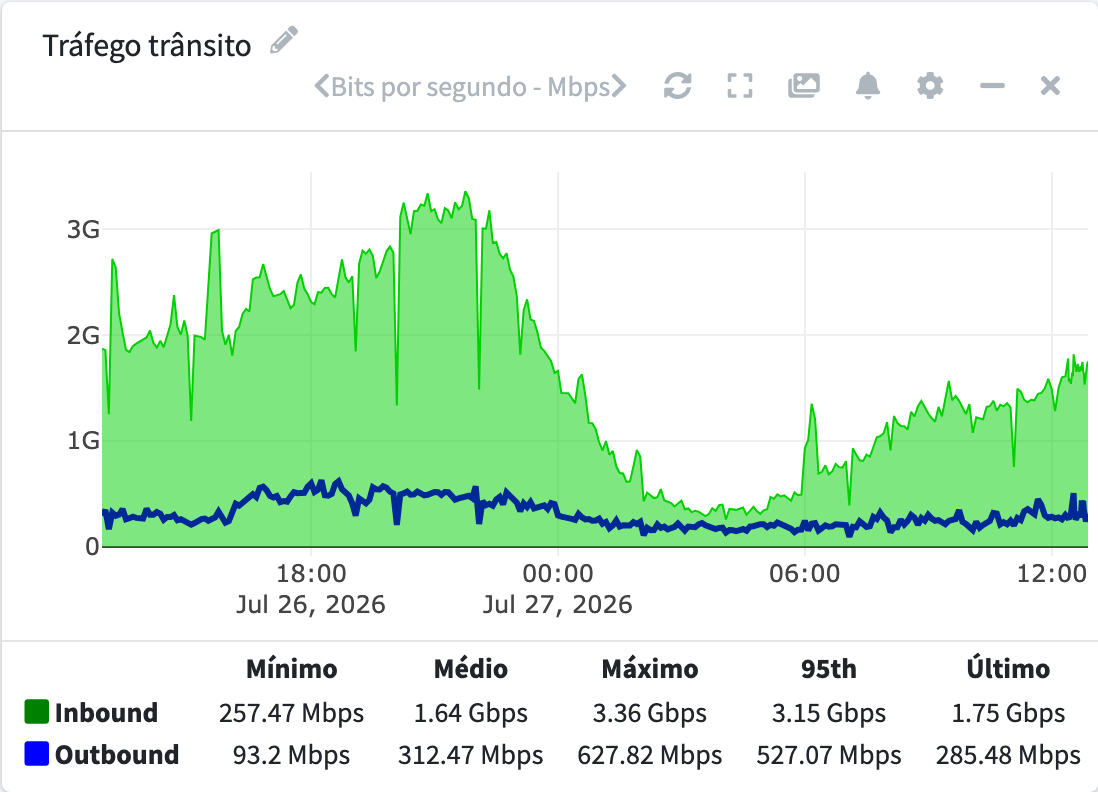This screenshot has width=1098, height=792.
Task: Export graph as image icon
Action: (x=804, y=86)
